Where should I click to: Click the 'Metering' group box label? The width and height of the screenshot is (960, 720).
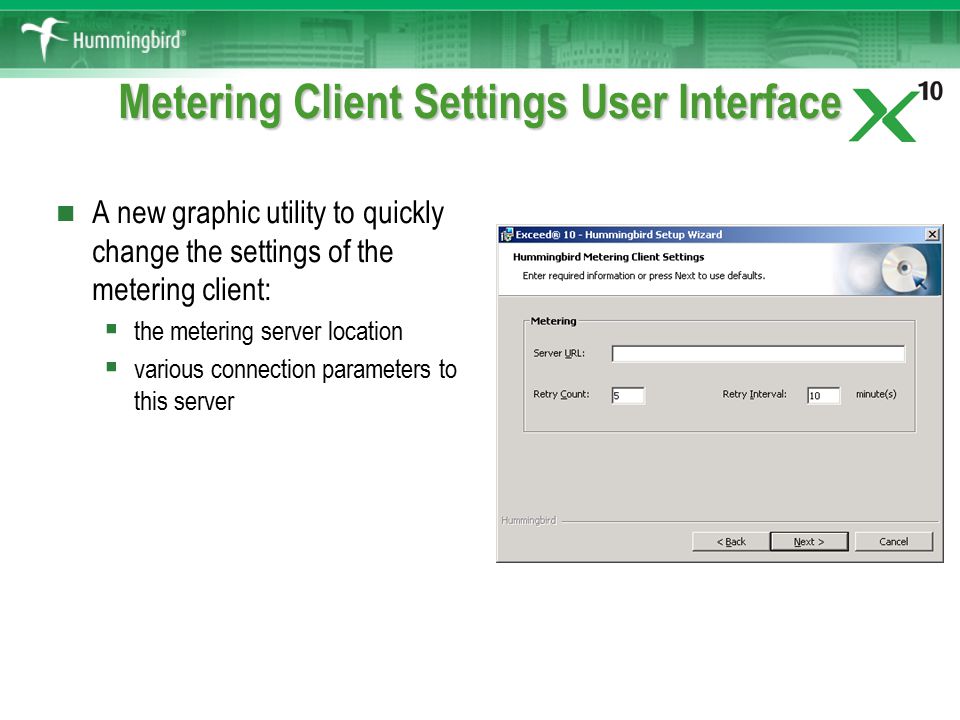553,321
